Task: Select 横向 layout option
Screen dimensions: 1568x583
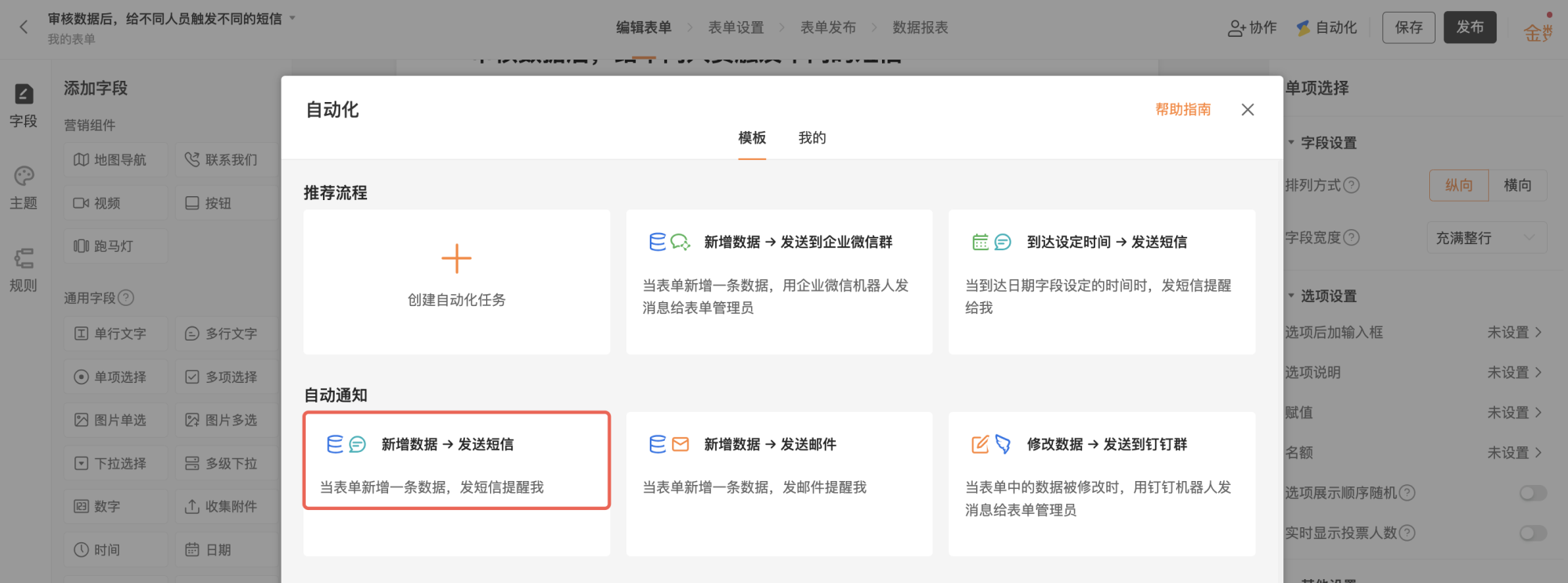Action: (1518, 185)
